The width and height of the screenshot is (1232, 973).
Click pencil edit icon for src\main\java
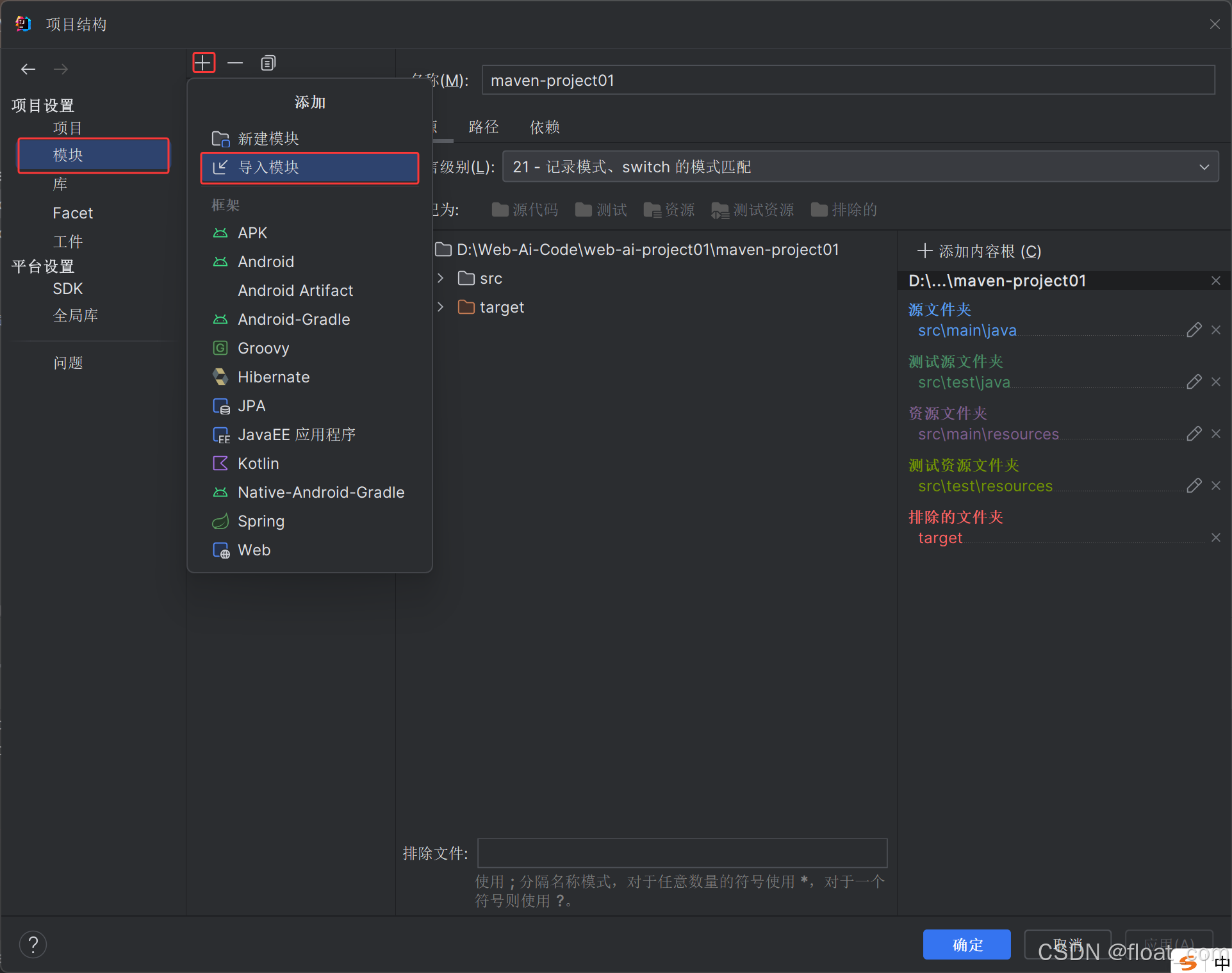pos(1194,330)
